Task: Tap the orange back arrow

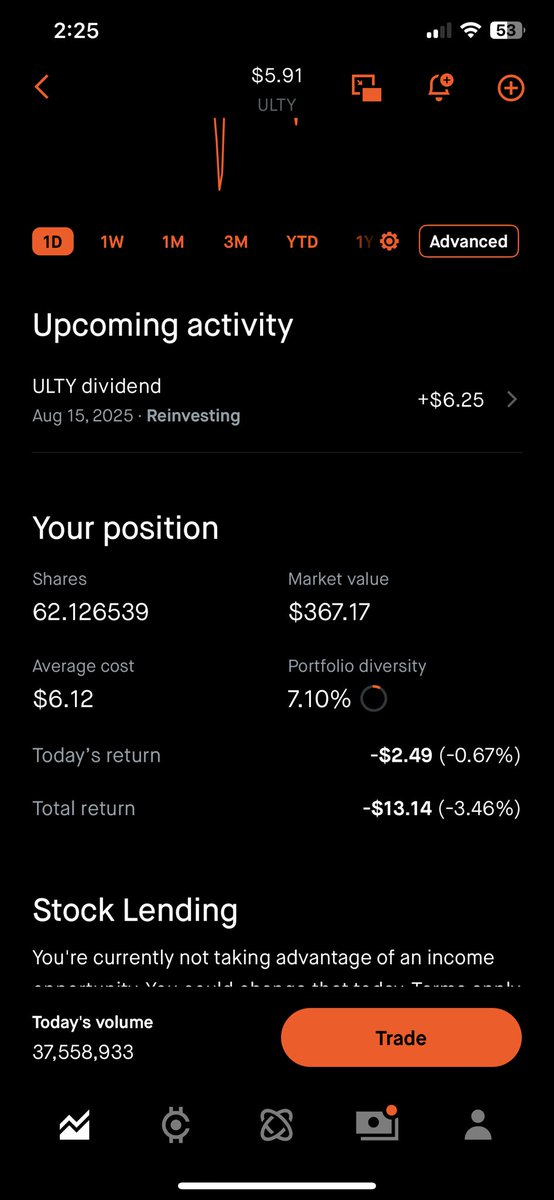Action: 41,87
